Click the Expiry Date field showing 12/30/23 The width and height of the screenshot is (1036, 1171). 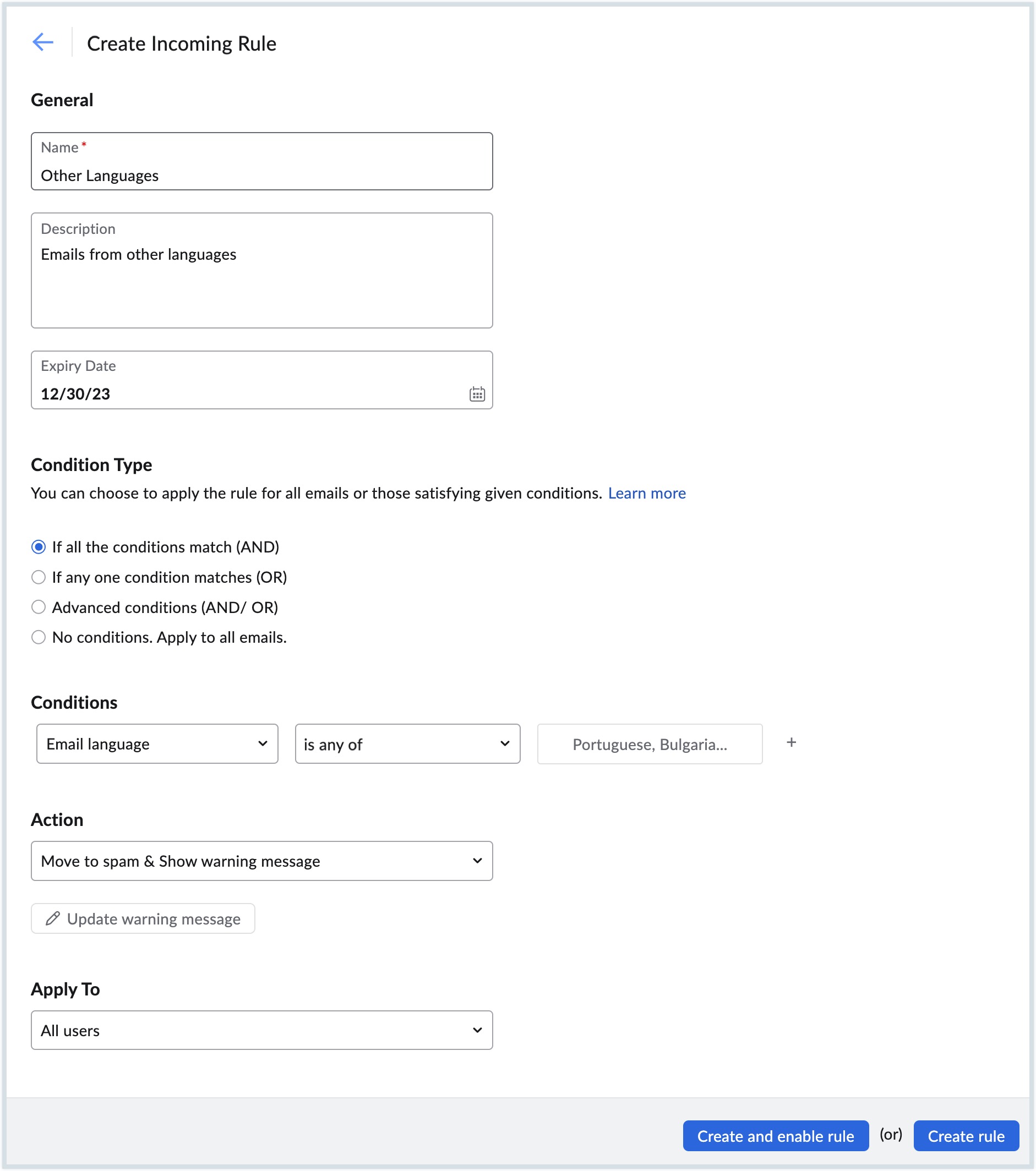point(247,393)
